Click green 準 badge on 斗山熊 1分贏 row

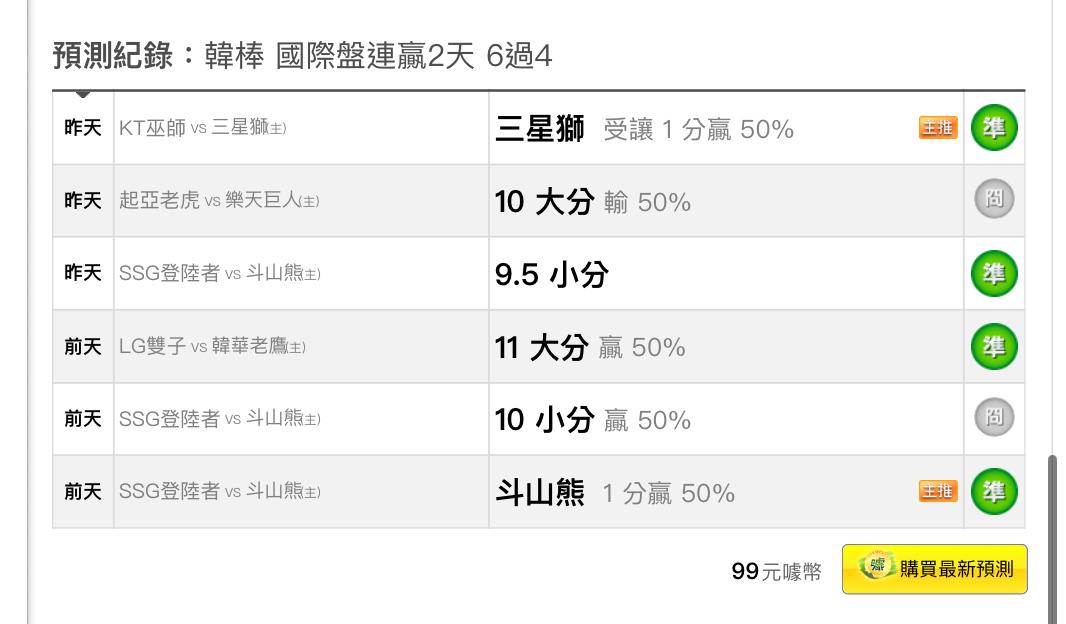point(994,491)
